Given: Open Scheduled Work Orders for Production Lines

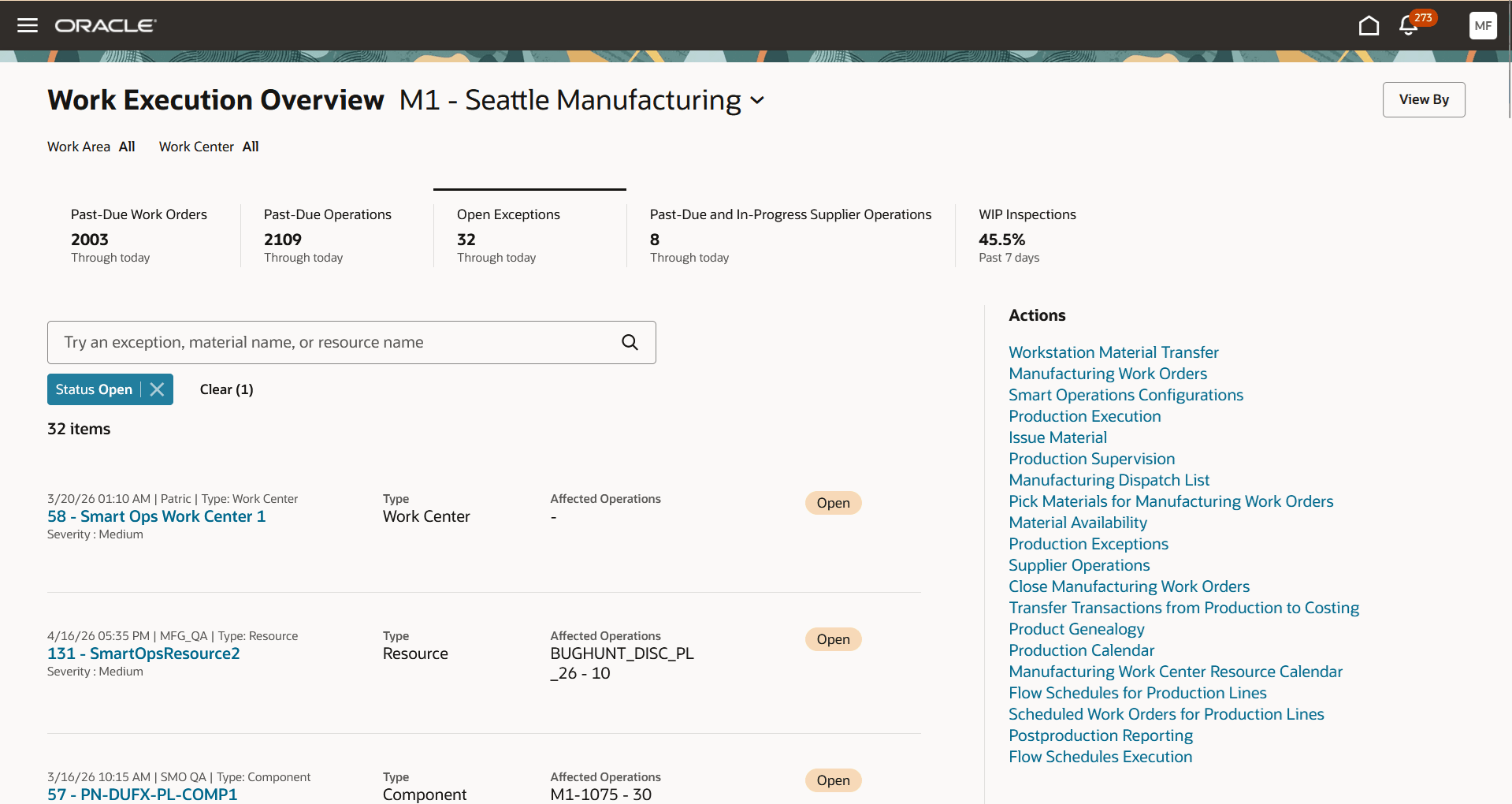Looking at the screenshot, I should [1166, 714].
